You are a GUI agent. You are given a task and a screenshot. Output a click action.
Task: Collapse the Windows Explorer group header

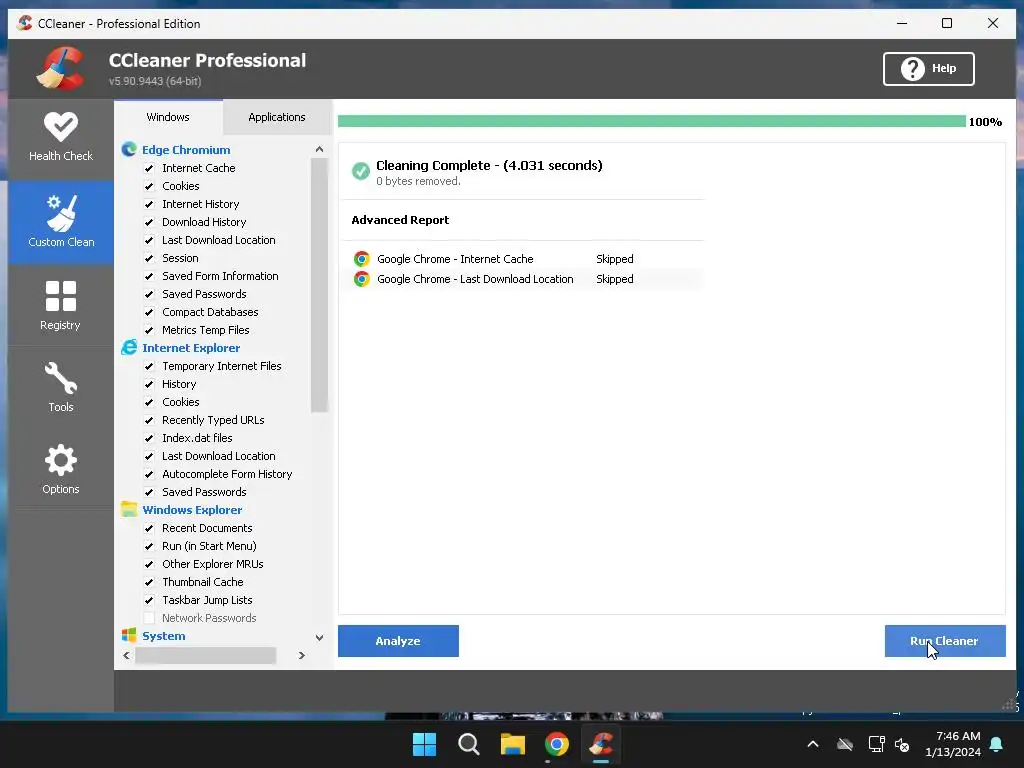pyautogui.click(x=192, y=509)
